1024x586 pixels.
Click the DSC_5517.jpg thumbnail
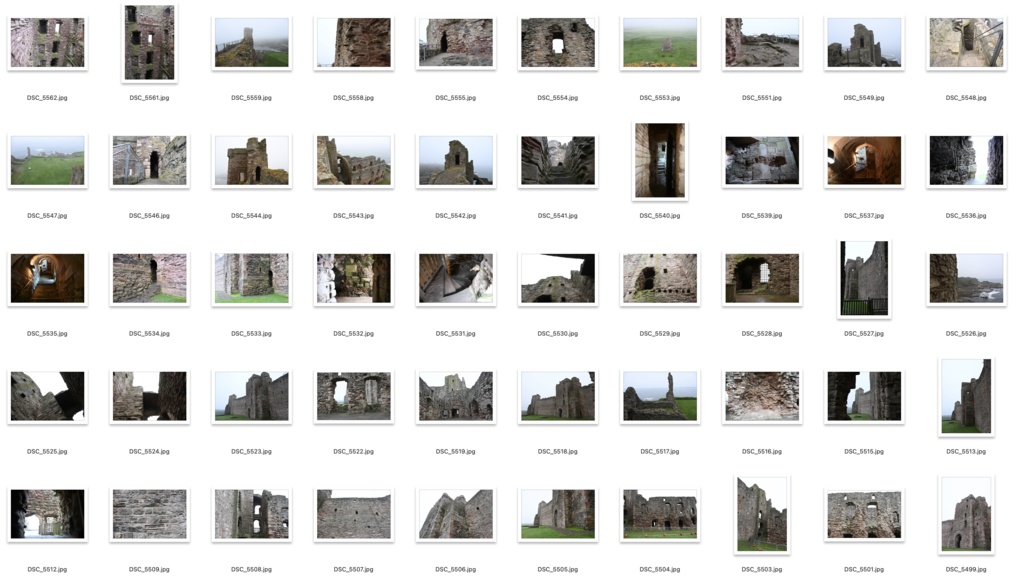click(660, 396)
